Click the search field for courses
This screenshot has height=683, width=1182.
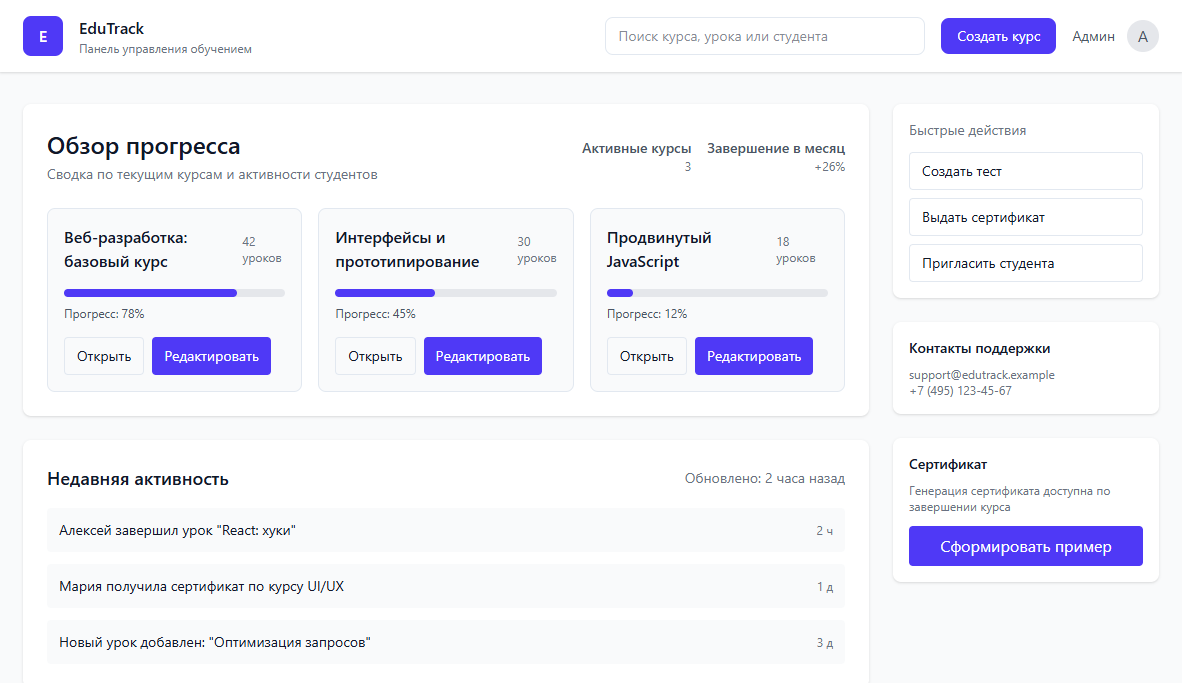click(764, 35)
